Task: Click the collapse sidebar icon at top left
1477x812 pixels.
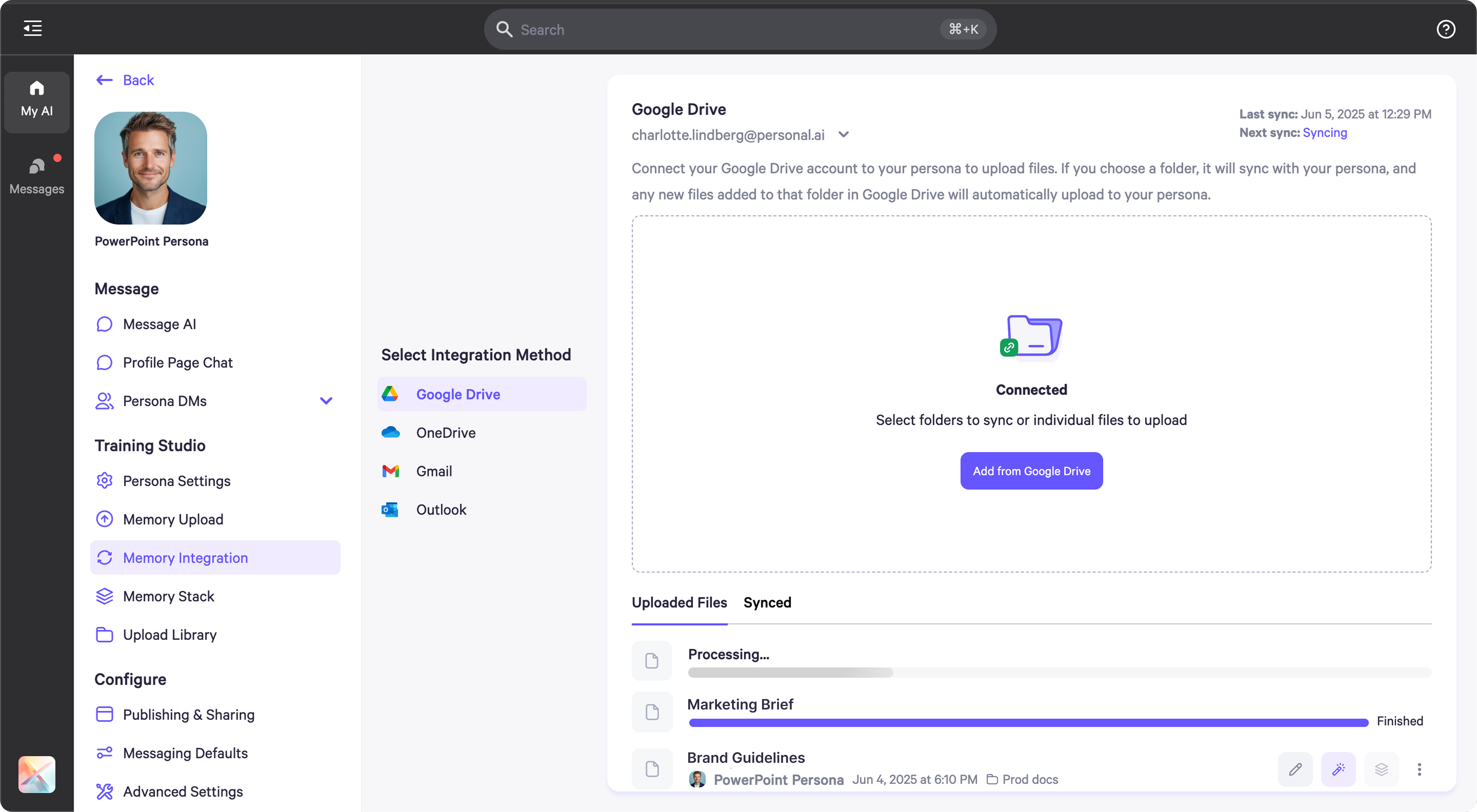Action: click(x=32, y=29)
